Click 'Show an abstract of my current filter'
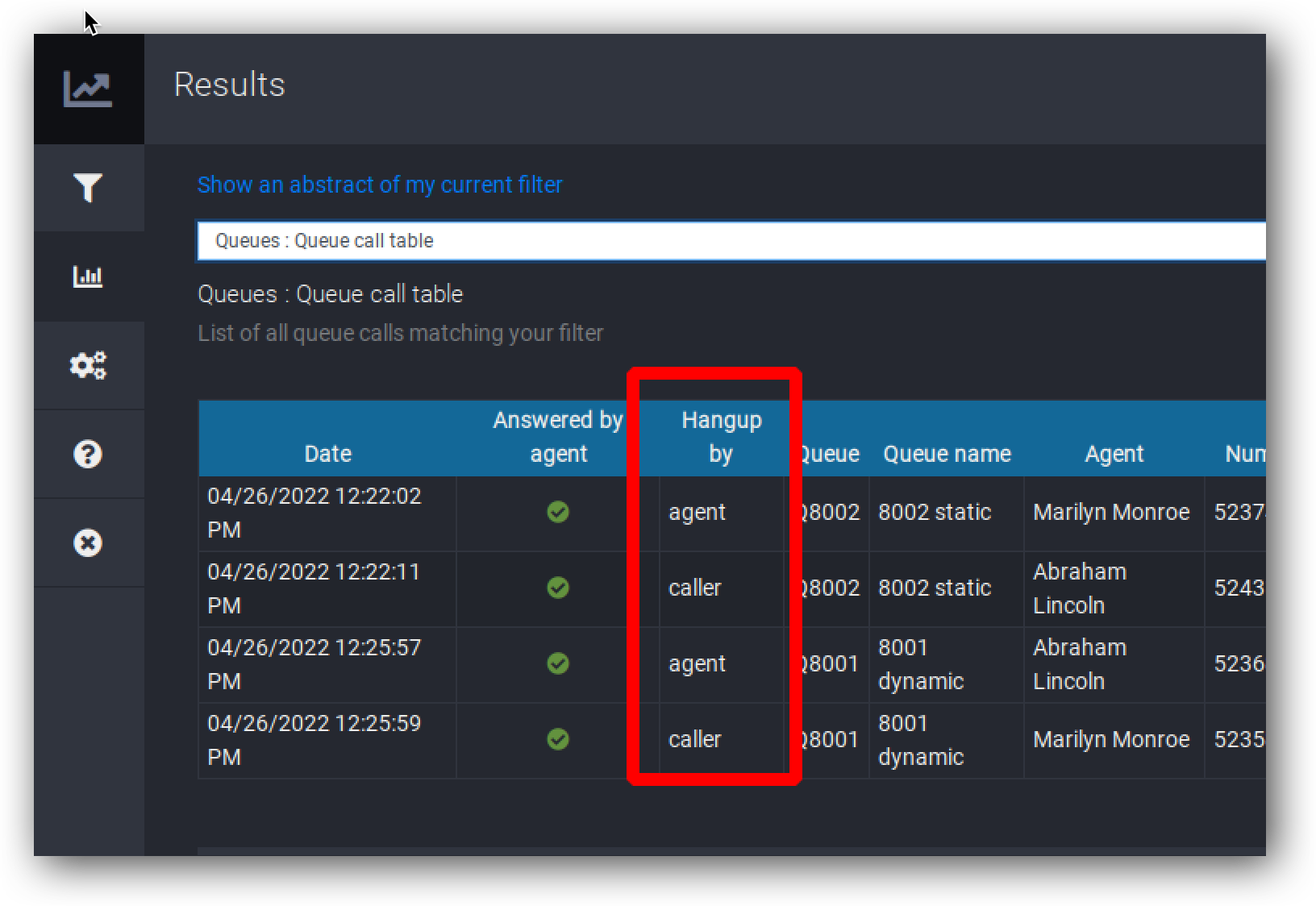Image resolution: width=1316 pixels, height=906 pixels. (380, 185)
